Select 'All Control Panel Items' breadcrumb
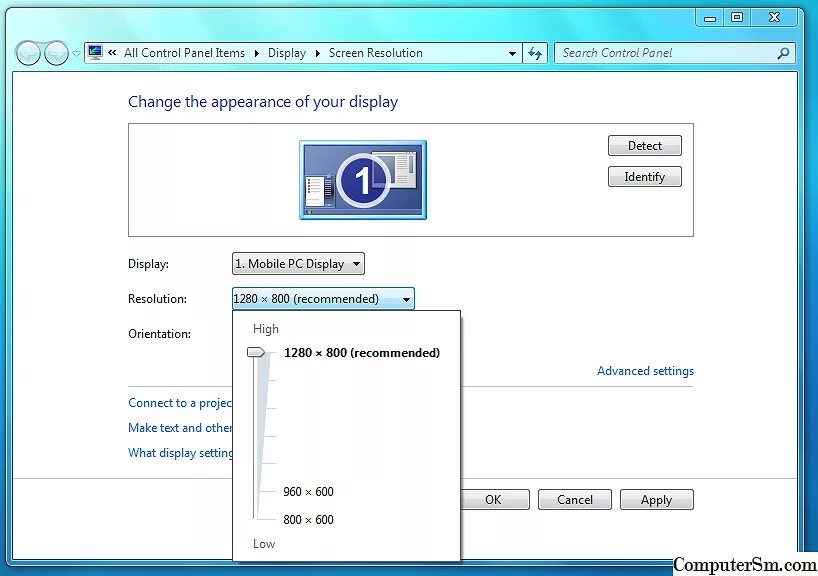Screen dimensions: 818x576 point(184,53)
